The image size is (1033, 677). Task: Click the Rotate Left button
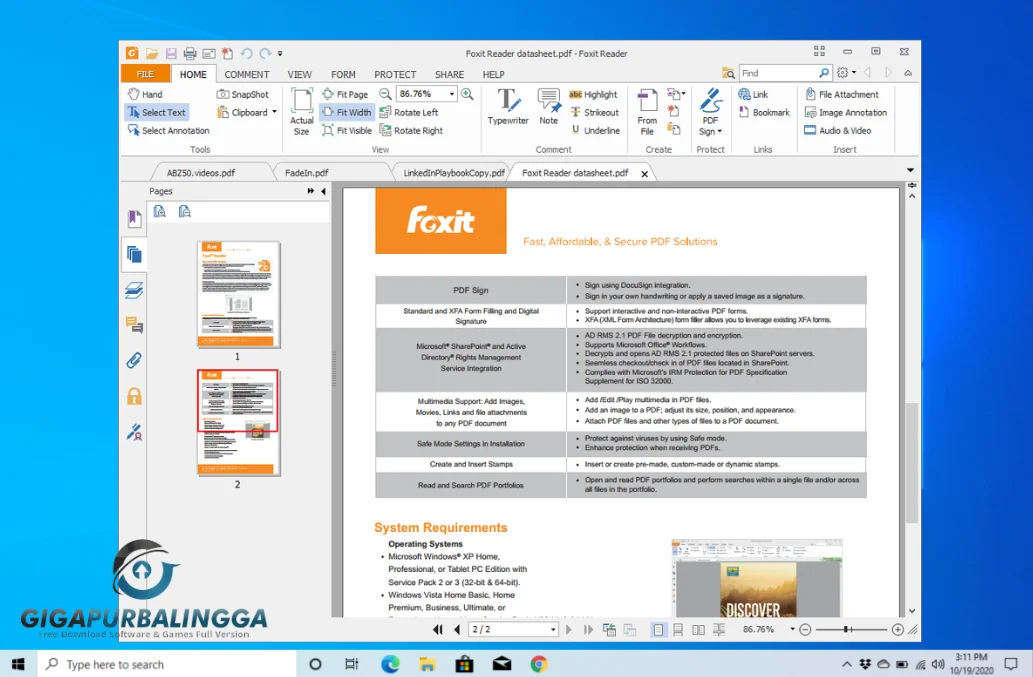coord(417,112)
